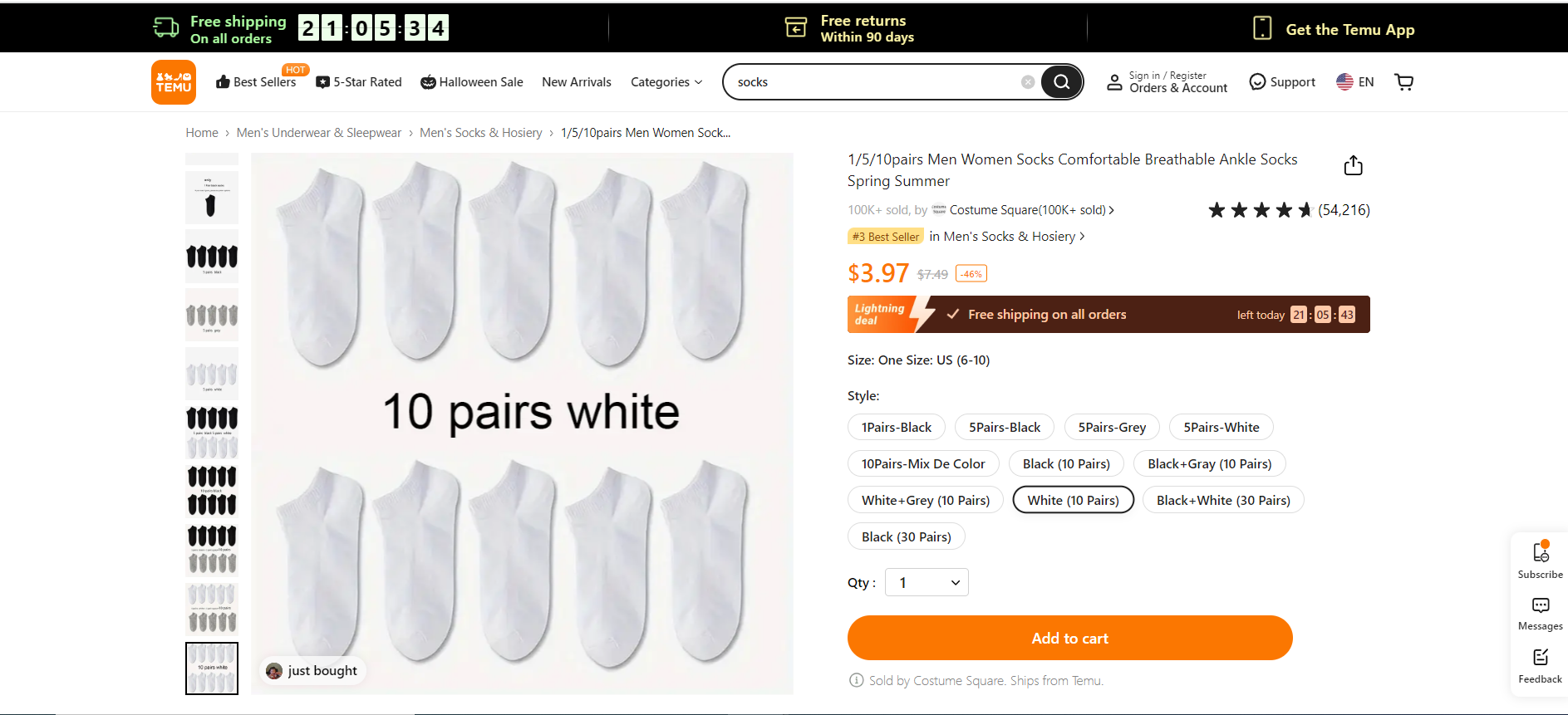Open the Costume Square store link
1568x715 pixels.
(x=1022, y=209)
